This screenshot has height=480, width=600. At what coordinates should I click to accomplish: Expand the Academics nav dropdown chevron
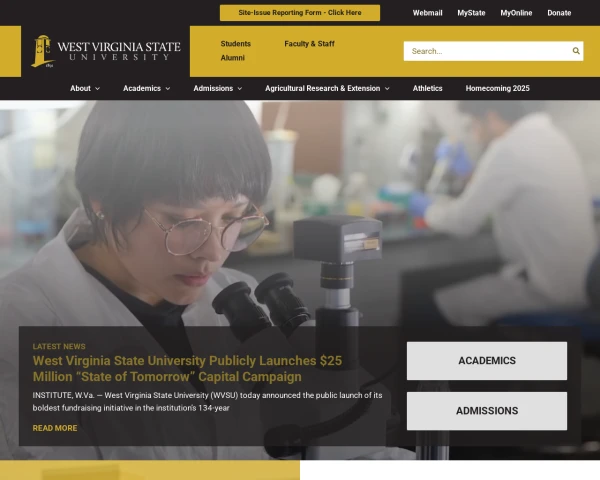click(168, 88)
